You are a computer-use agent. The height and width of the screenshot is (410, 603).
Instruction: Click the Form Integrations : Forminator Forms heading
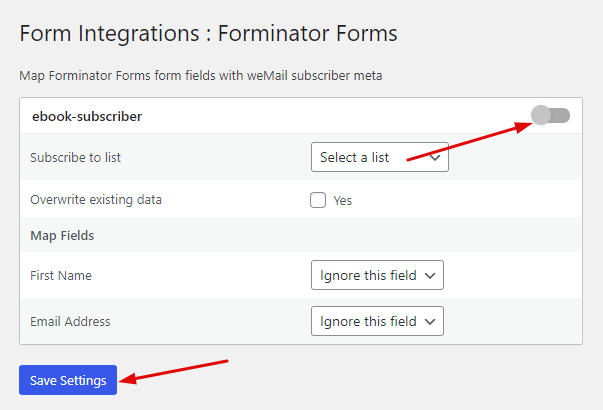208,33
